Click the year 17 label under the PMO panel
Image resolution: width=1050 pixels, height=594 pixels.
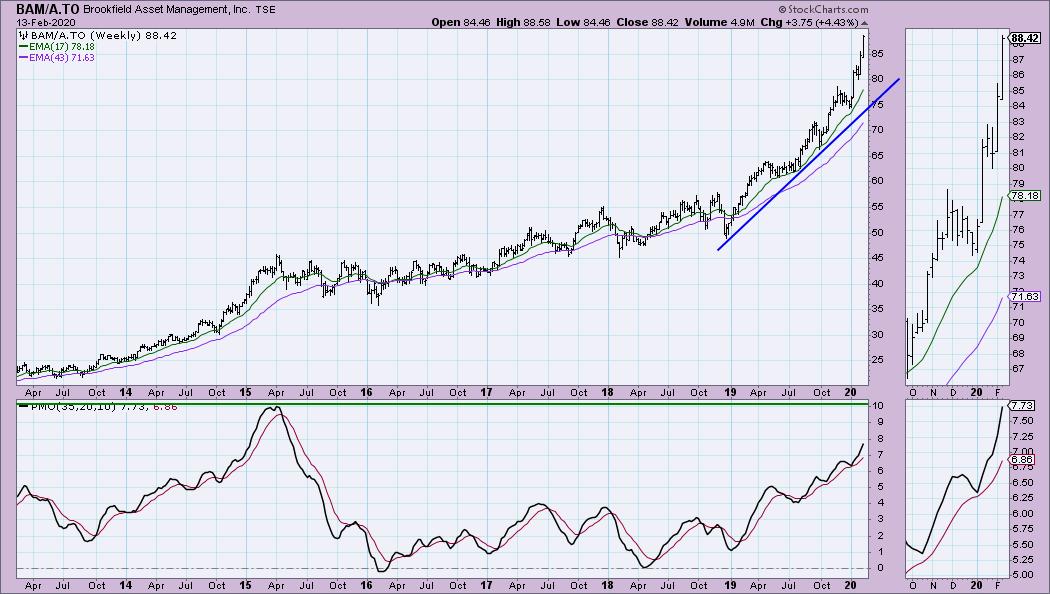coord(487,585)
